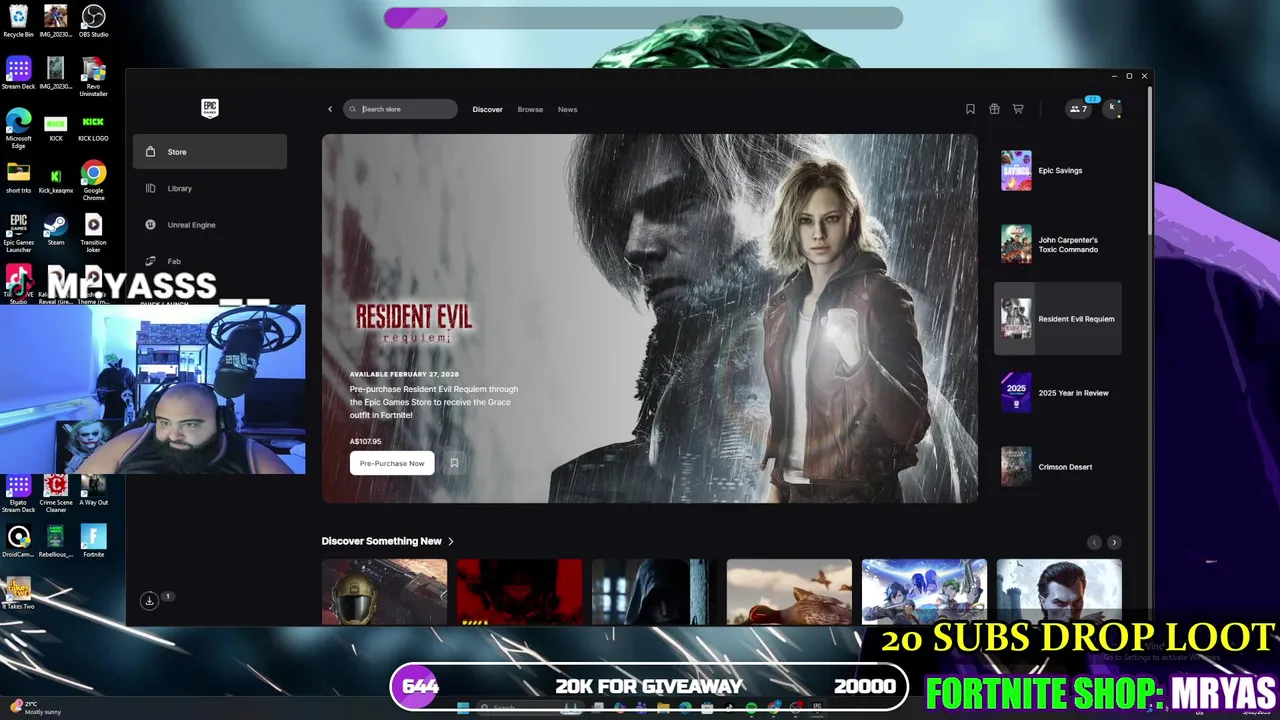Select 2025 Year in Review entry
Image resolution: width=1280 pixels, height=720 pixels.
(1058, 393)
